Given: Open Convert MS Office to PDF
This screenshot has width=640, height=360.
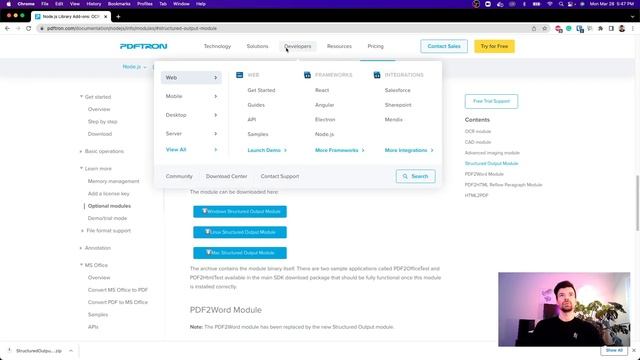Looking at the screenshot, I should (x=118, y=290).
